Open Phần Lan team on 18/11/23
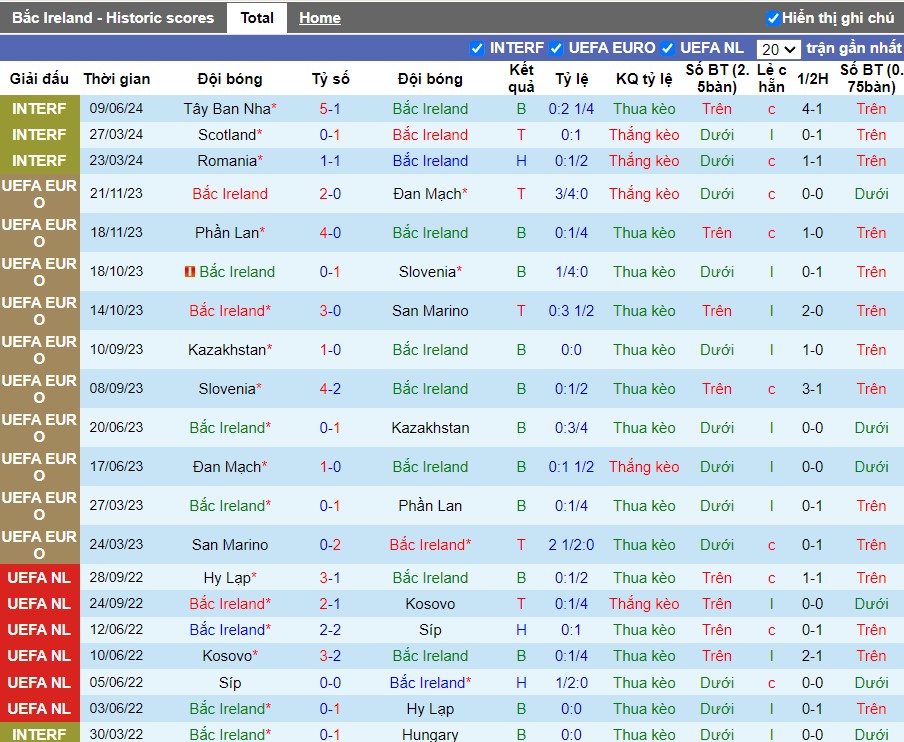This screenshot has height=742, width=904. tap(230, 232)
